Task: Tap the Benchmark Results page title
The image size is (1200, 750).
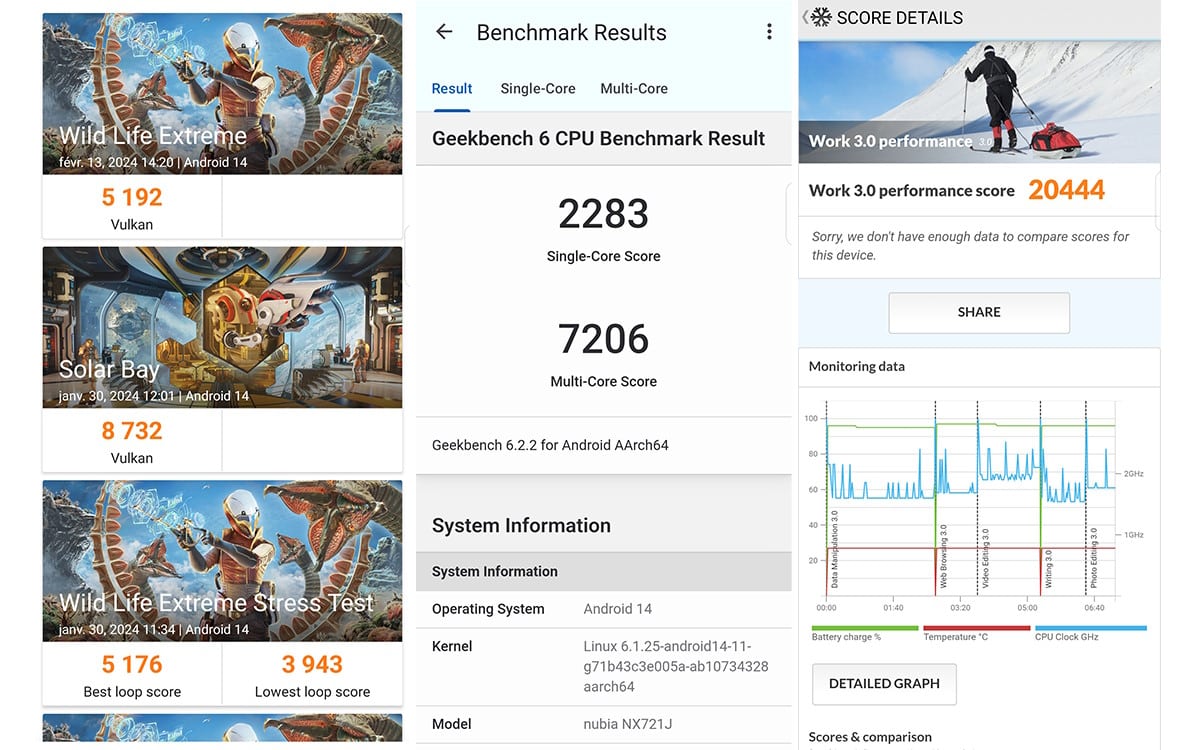Action: [x=571, y=32]
